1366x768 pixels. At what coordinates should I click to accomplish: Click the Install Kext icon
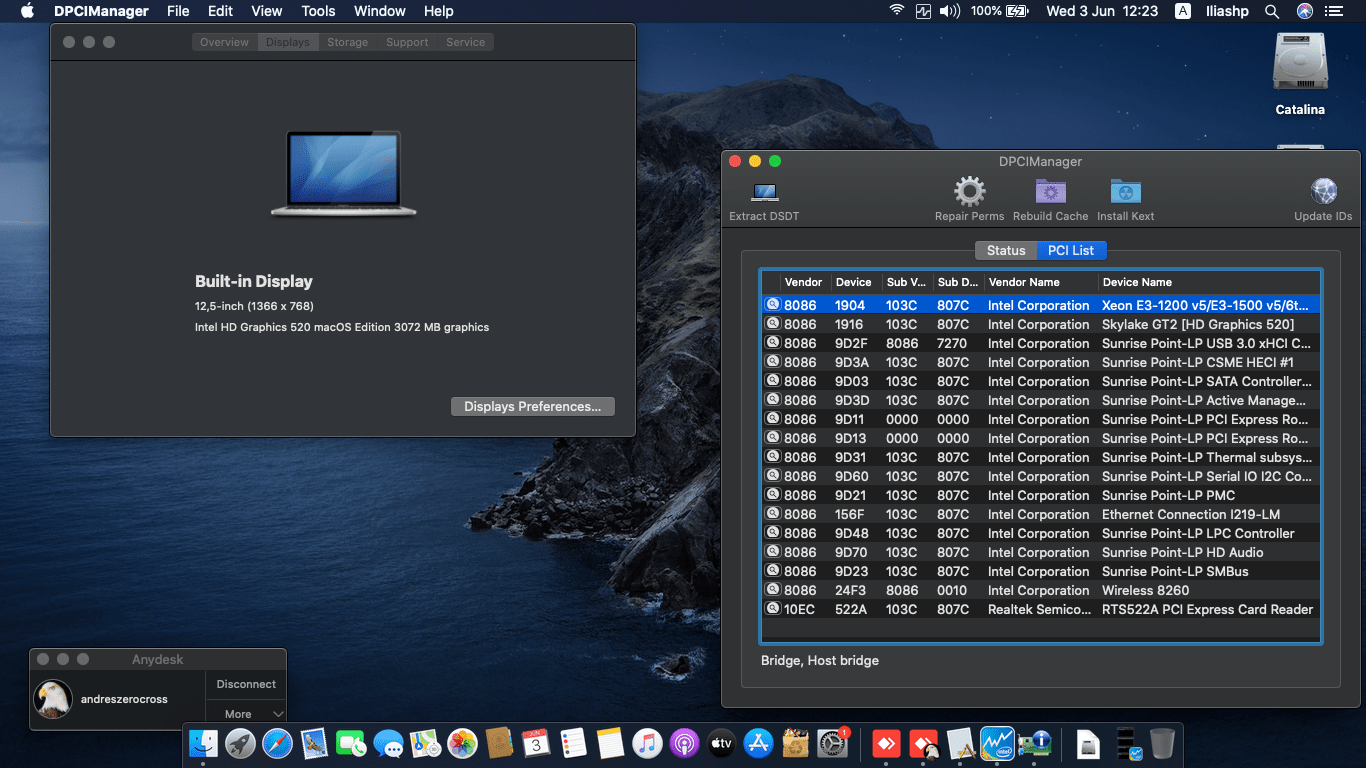(1125, 192)
